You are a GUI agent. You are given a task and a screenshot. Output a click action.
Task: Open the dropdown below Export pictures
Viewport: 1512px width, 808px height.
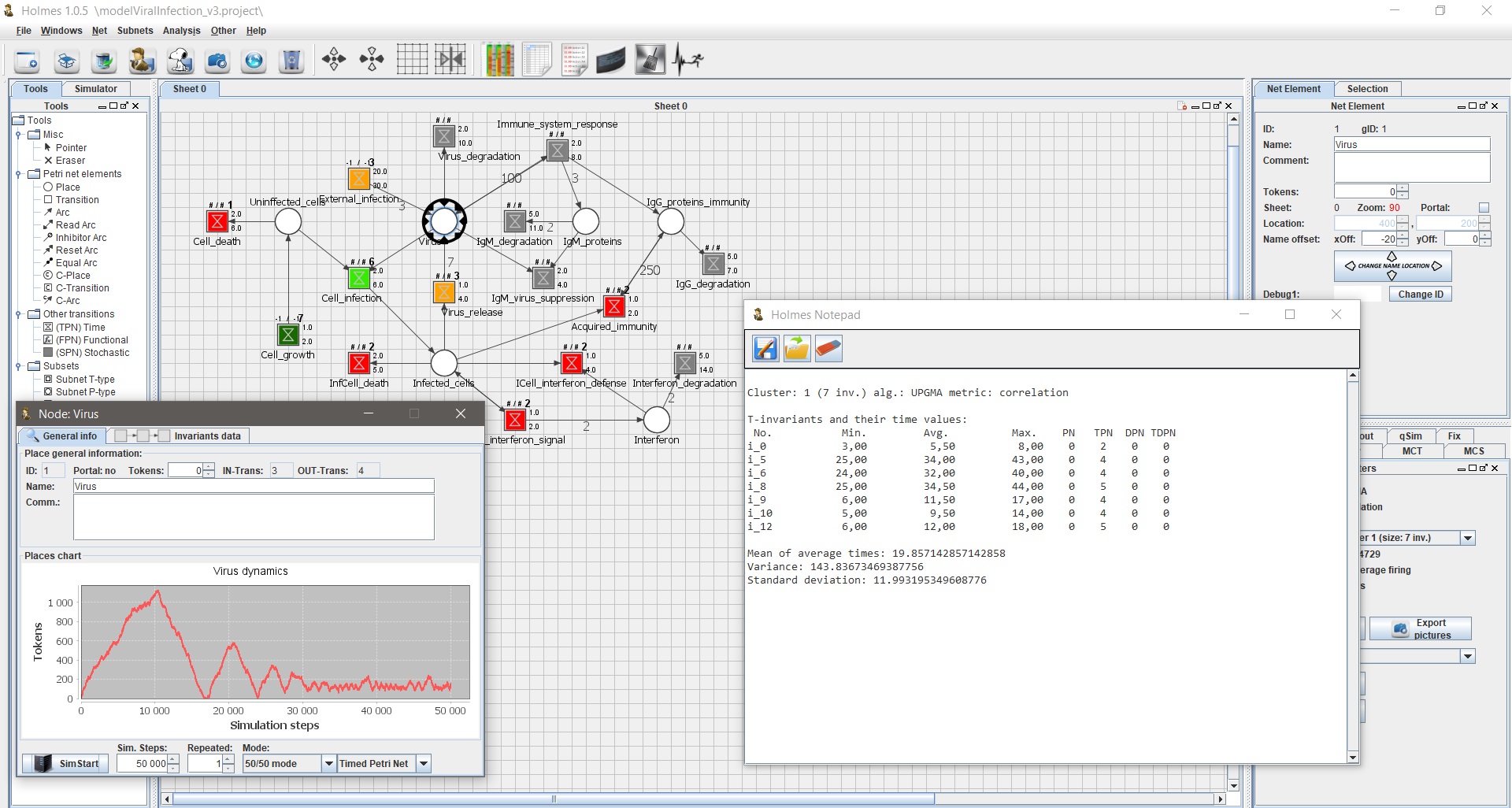(1468, 656)
